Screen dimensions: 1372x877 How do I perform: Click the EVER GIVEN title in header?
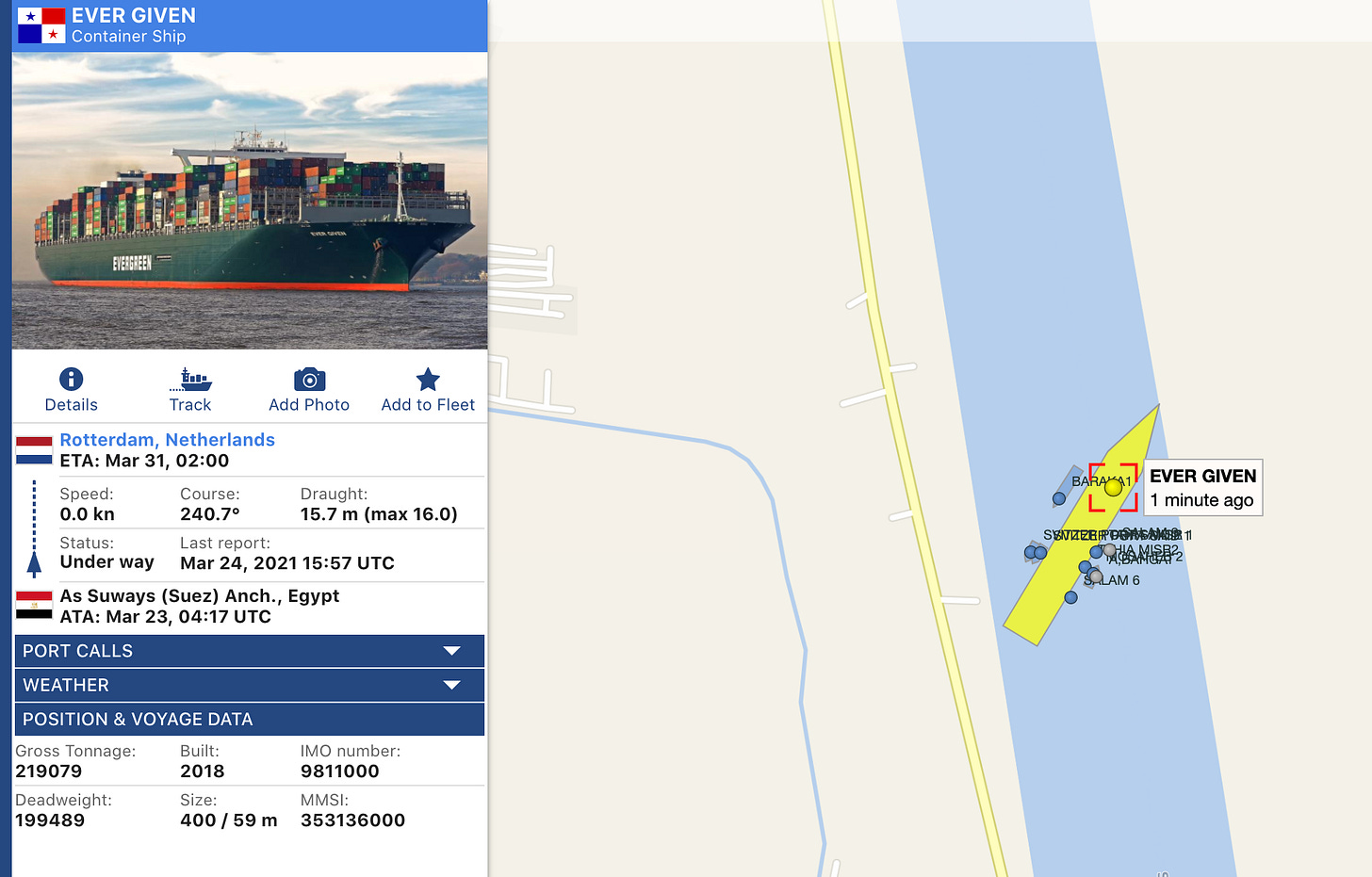134,16
